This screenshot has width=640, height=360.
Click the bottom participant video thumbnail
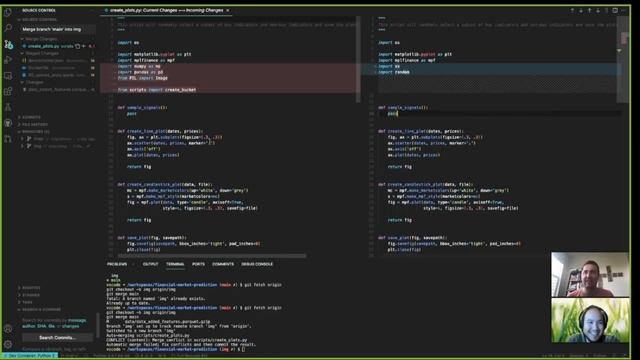click(x=590, y=320)
